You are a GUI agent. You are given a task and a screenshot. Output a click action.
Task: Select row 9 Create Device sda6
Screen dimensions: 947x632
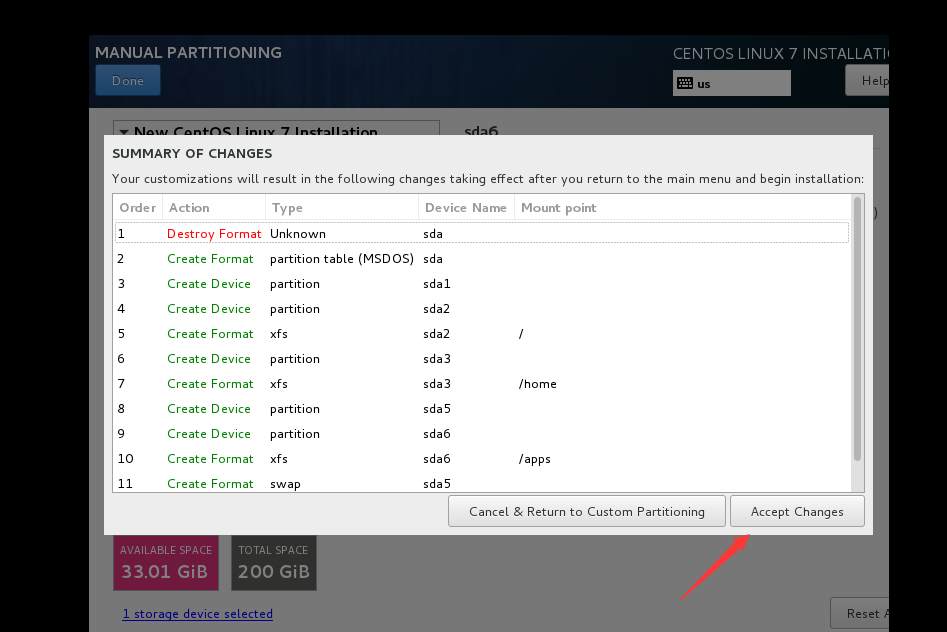tap(482, 433)
